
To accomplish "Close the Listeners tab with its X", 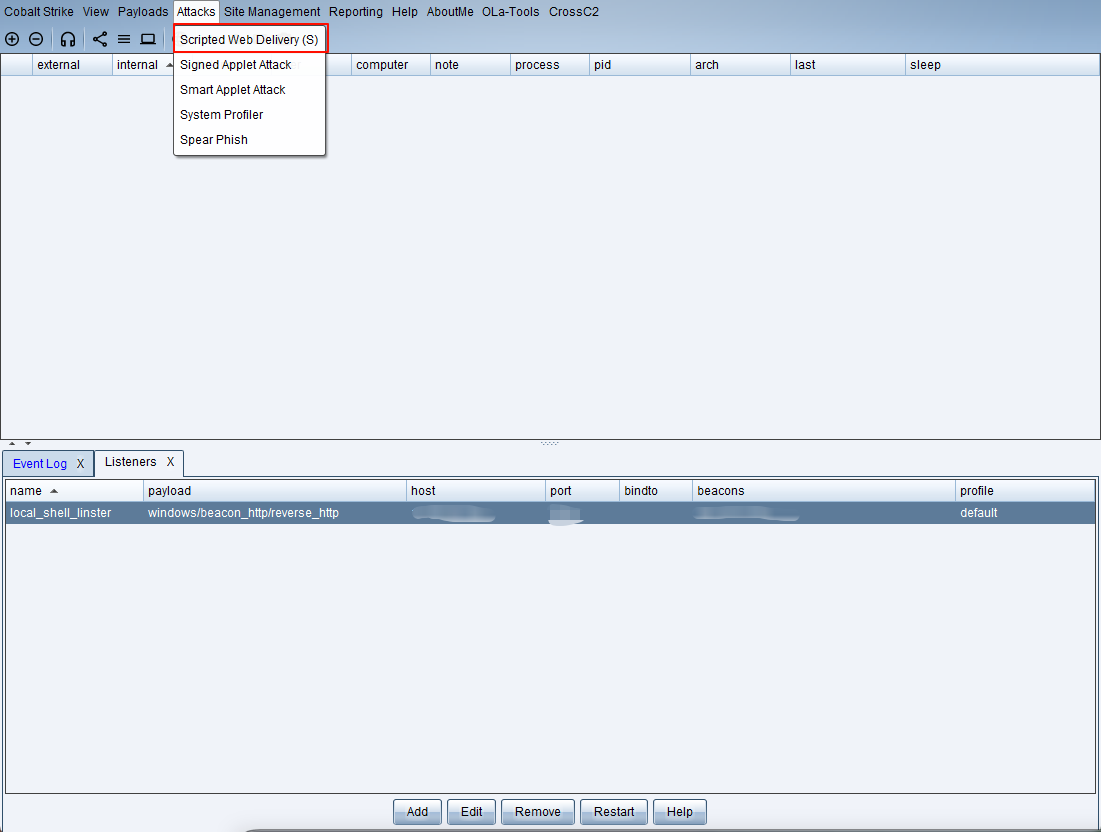I will 170,462.
